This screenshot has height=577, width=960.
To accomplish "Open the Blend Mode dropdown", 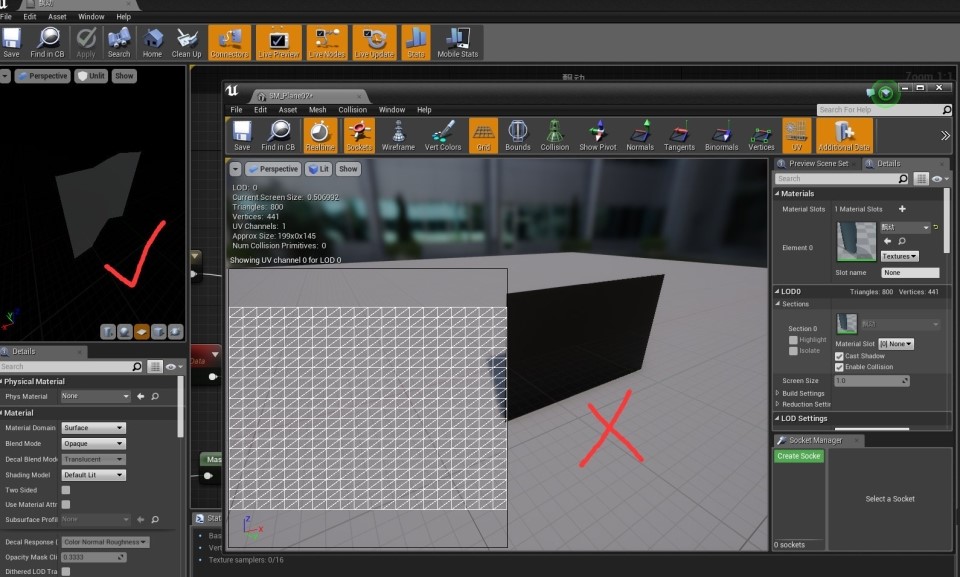I will [x=93, y=443].
